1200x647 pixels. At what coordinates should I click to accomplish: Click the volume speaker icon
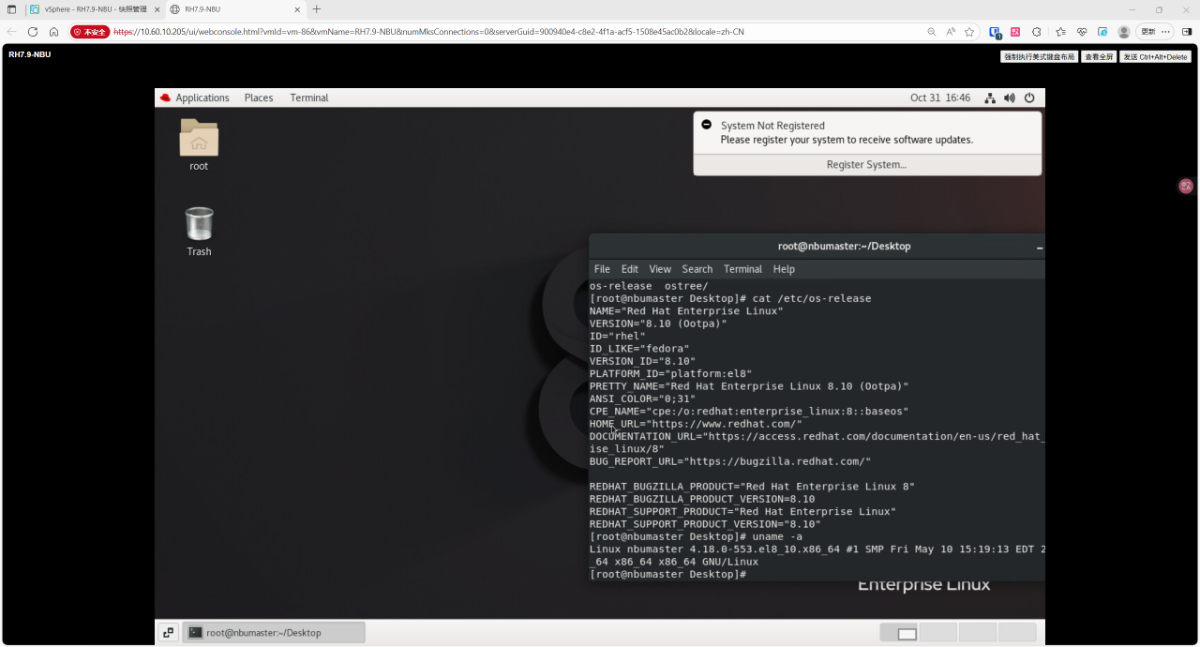click(x=1009, y=98)
